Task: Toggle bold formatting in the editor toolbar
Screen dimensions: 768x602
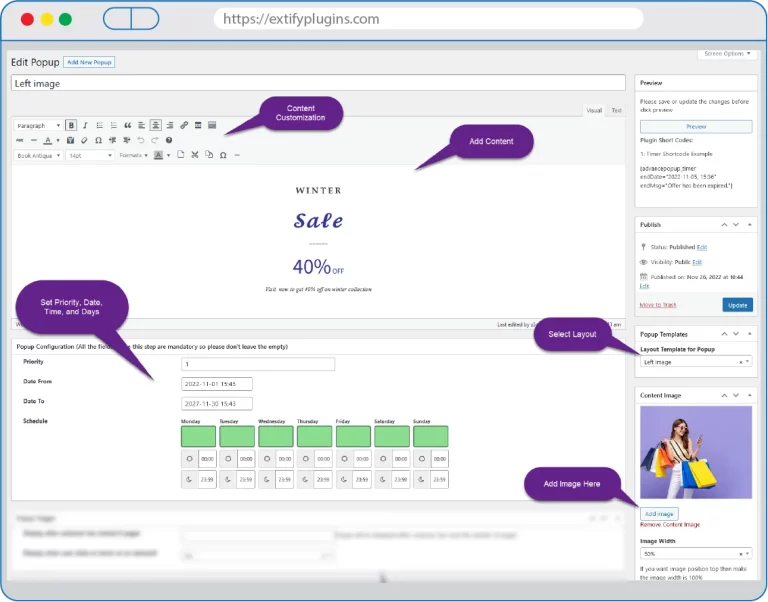Action: [71, 125]
